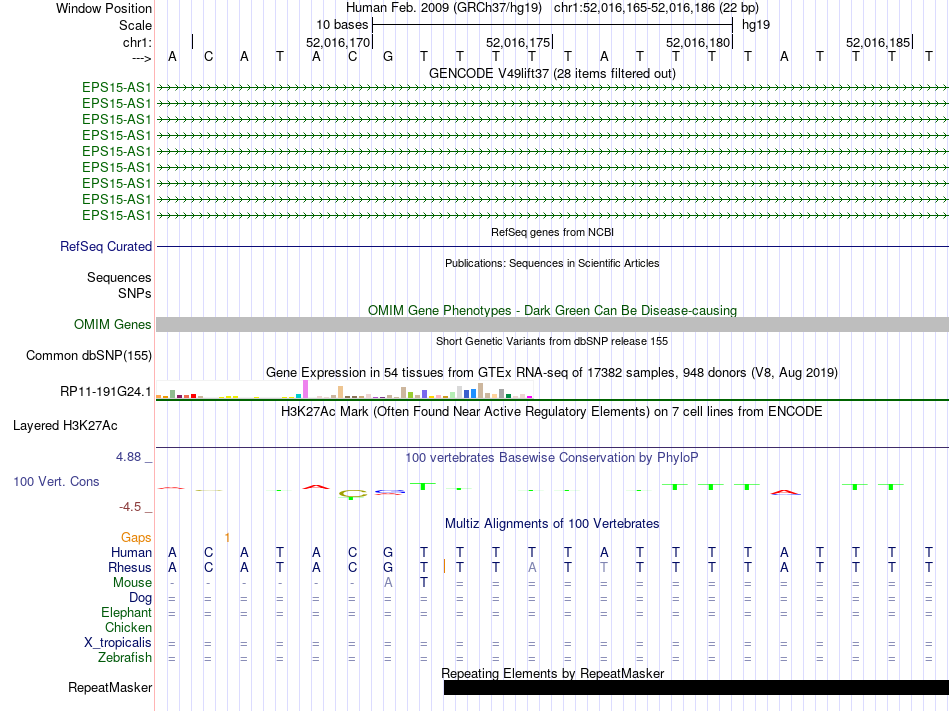
Task: Click the 52,016,185 coordinate on ruler
Action: (x=877, y=42)
